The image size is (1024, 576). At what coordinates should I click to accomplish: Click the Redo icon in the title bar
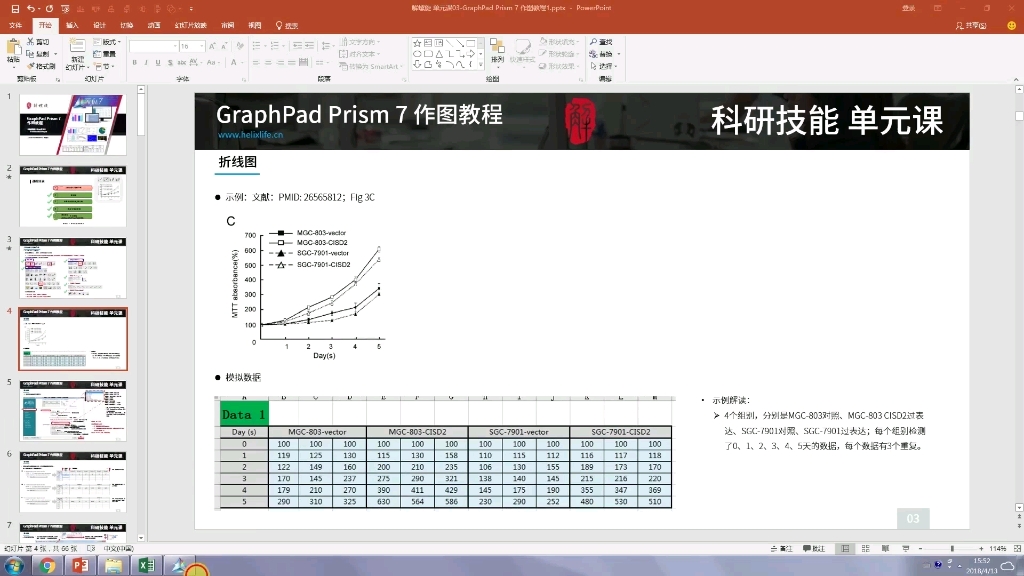pyautogui.click(x=49, y=8)
